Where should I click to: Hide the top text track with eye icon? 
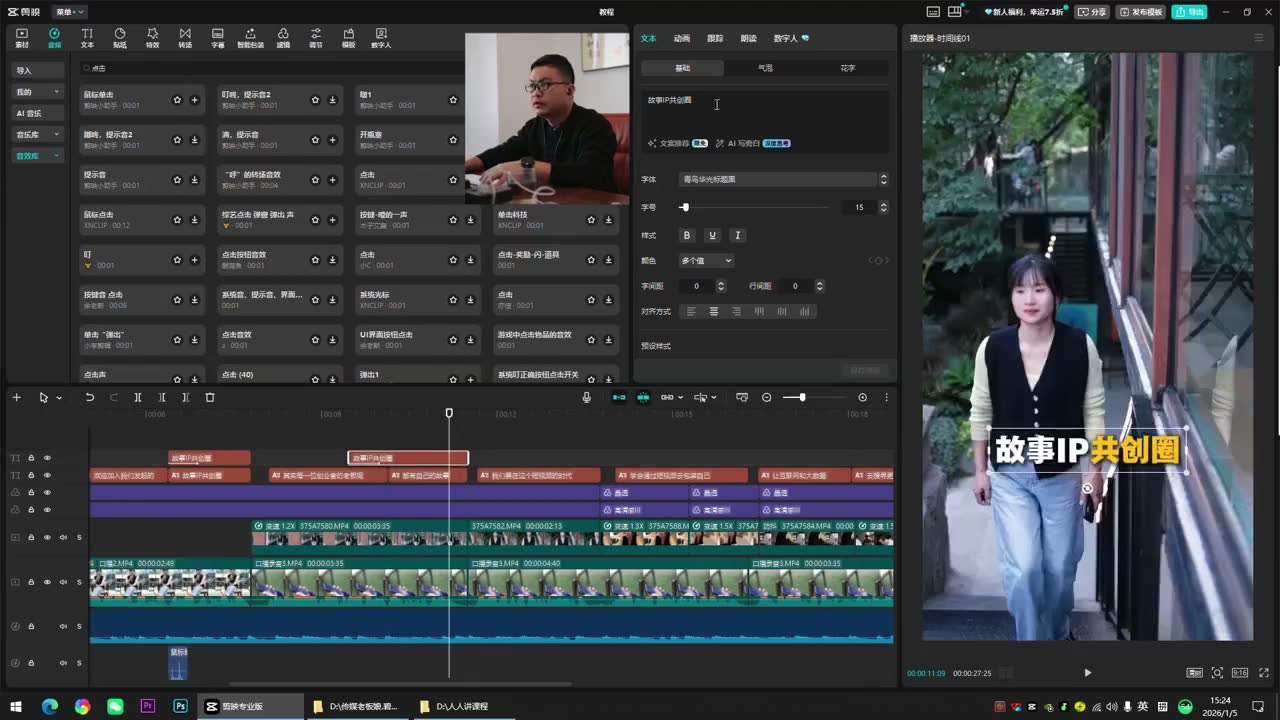tap(47, 458)
